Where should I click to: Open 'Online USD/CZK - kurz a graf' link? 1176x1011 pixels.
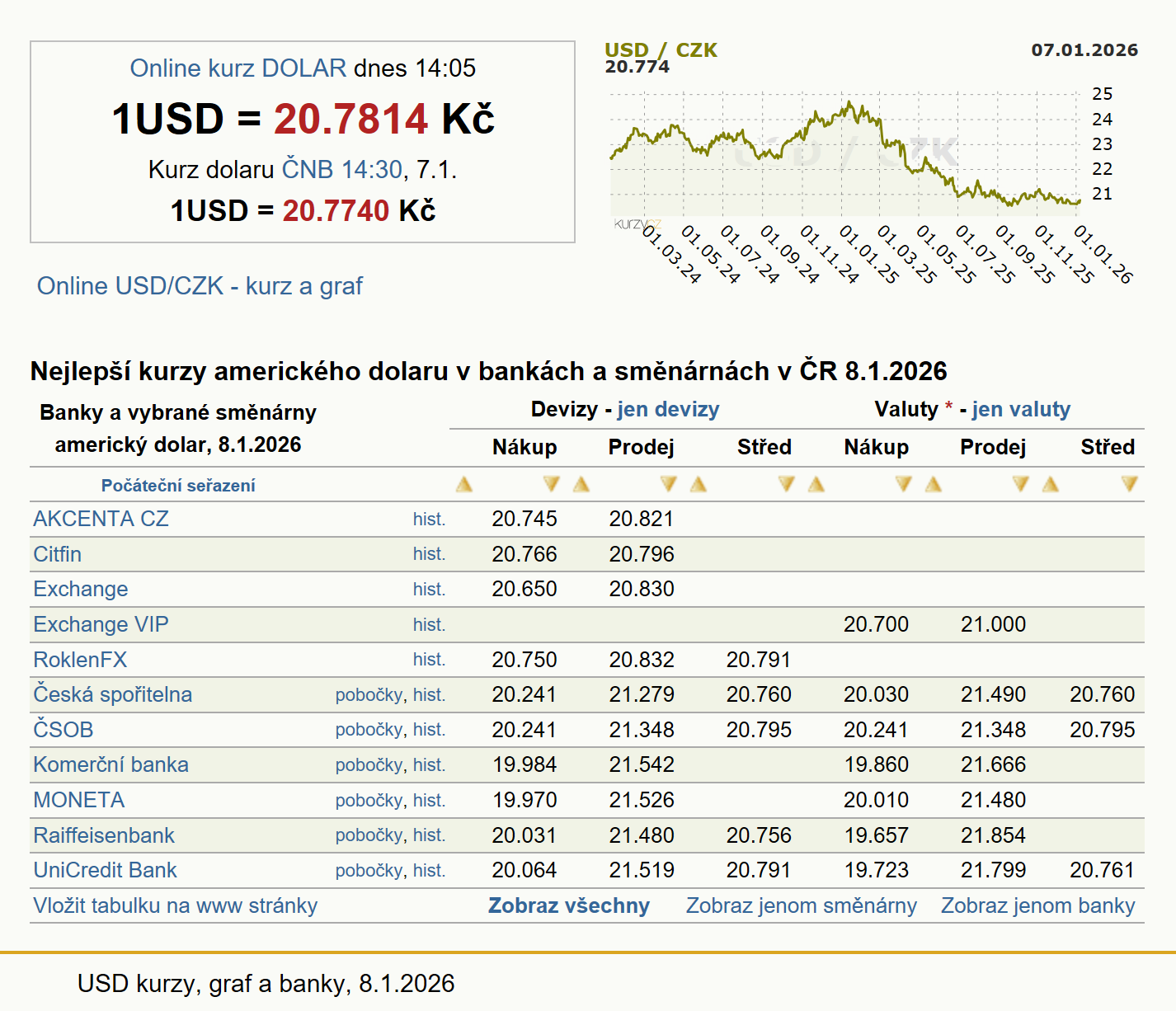(200, 286)
